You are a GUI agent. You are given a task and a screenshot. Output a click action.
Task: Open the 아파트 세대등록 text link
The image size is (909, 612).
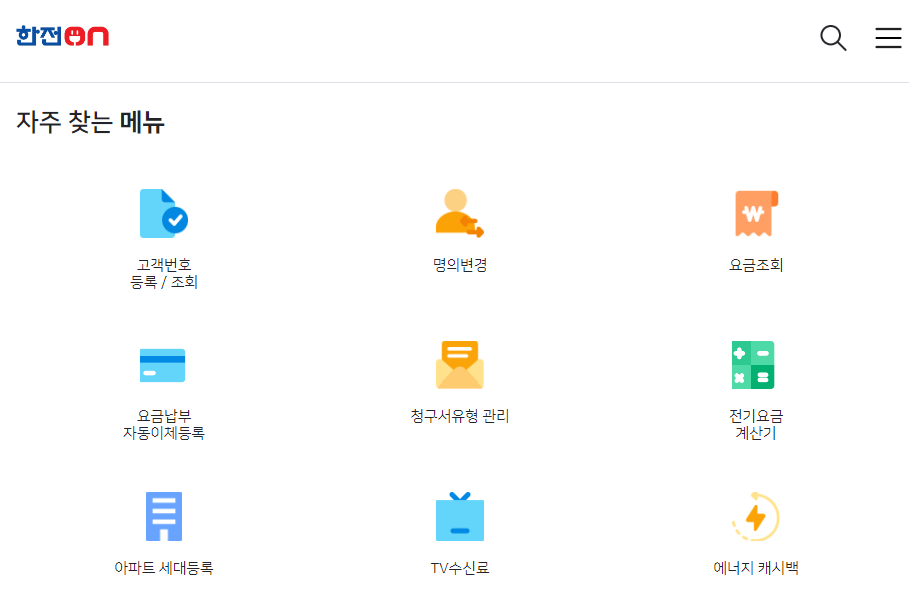(163, 568)
